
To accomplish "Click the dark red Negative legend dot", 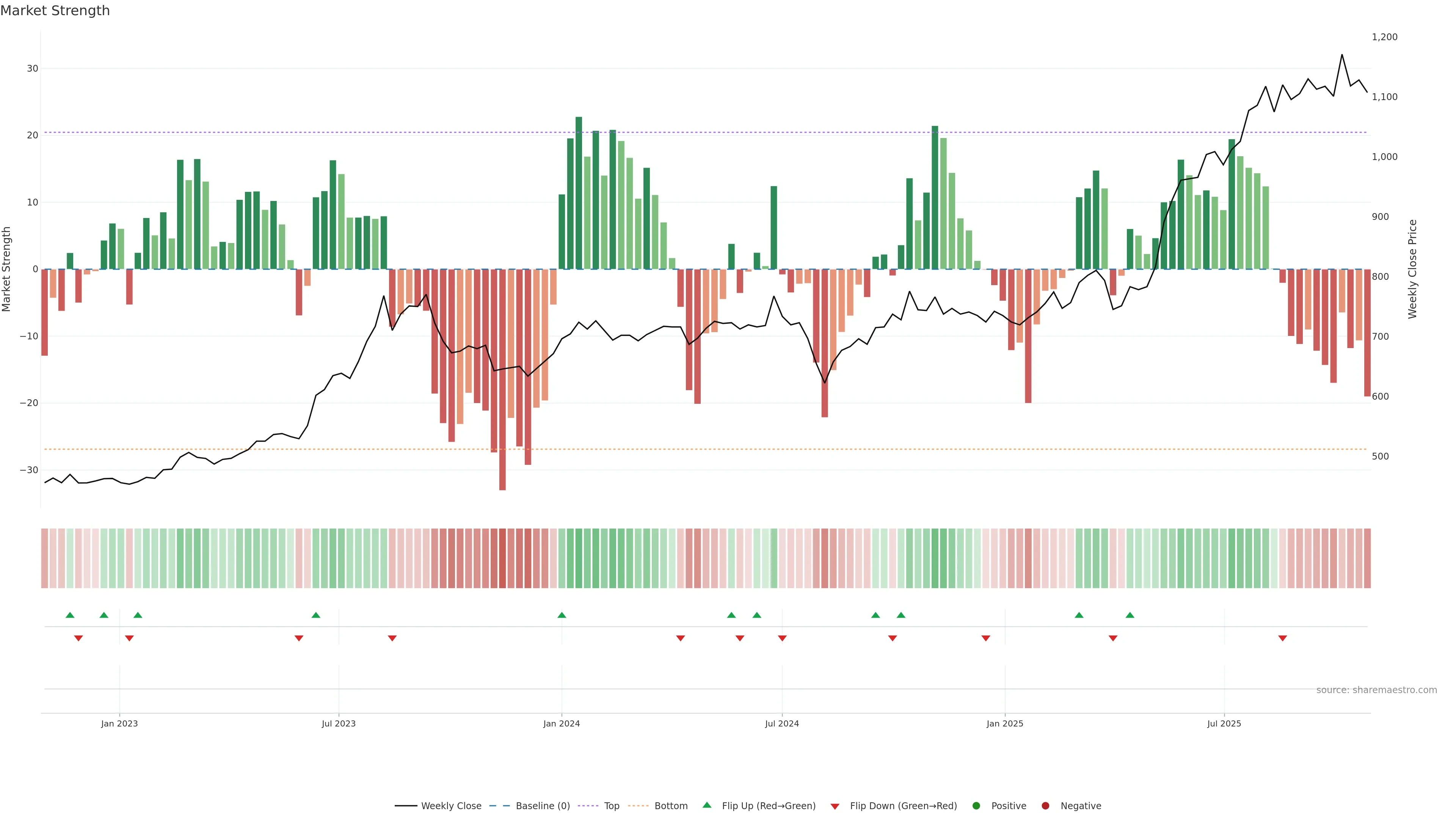I will tap(1045, 806).
